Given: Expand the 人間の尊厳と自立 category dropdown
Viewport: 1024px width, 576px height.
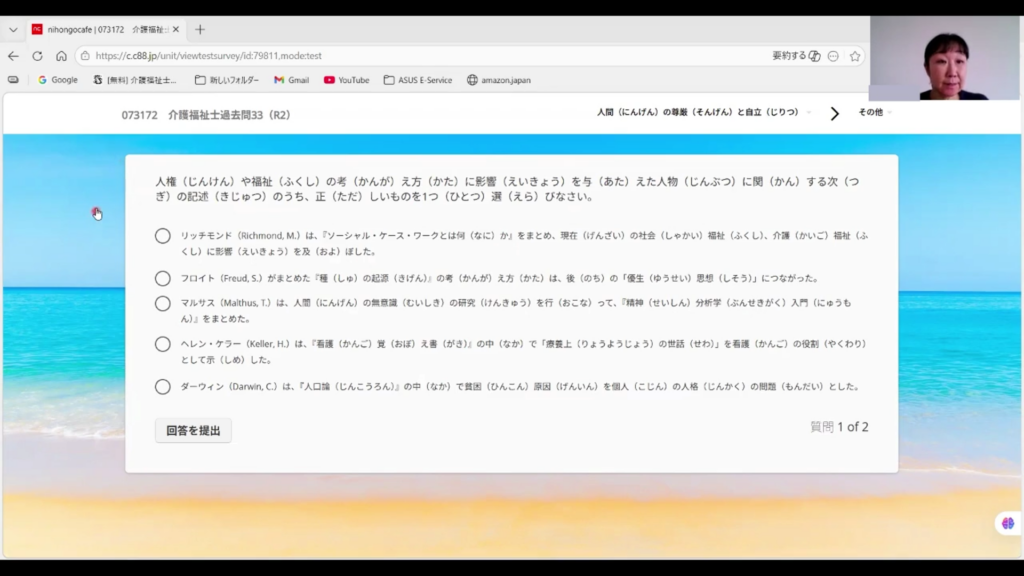Looking at the screenshot, I should pos(704,113).
